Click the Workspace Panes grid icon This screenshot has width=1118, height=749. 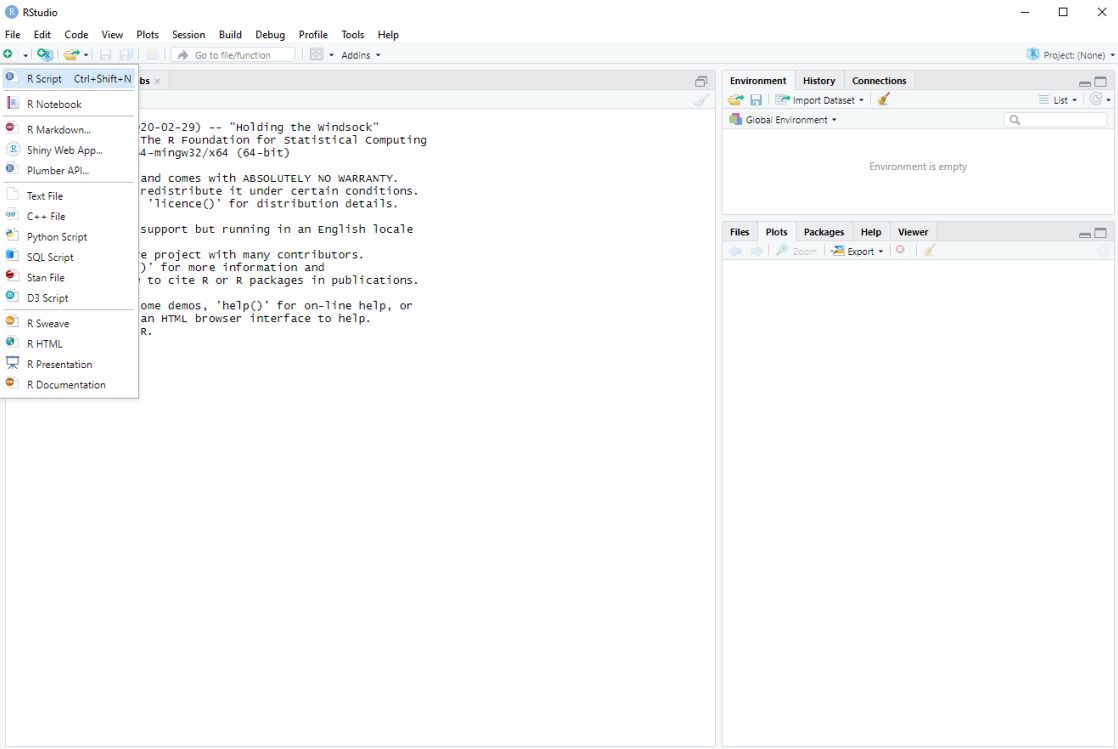[x=317, y=55]
